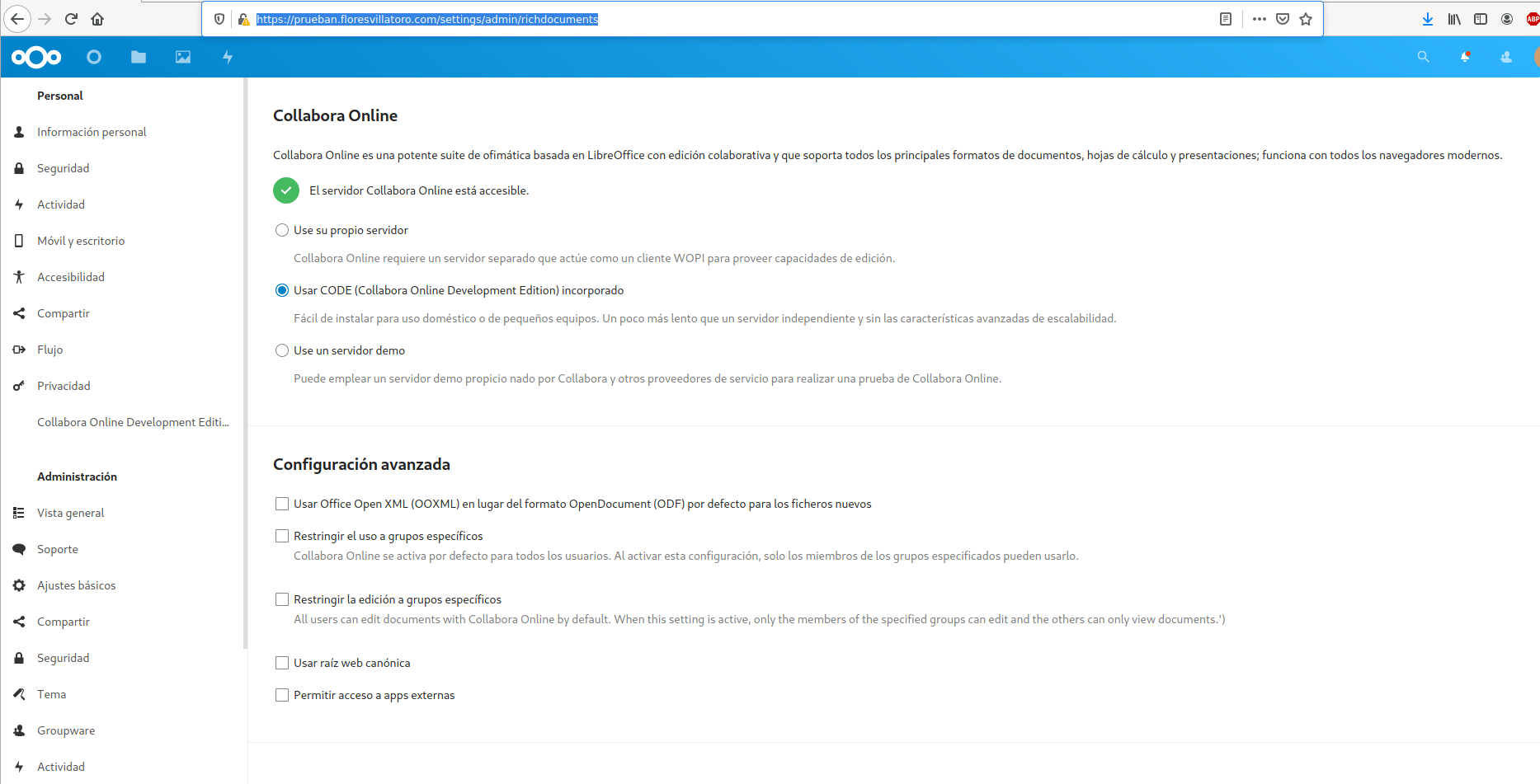Open the Firefox account icon

[1507, 19]
